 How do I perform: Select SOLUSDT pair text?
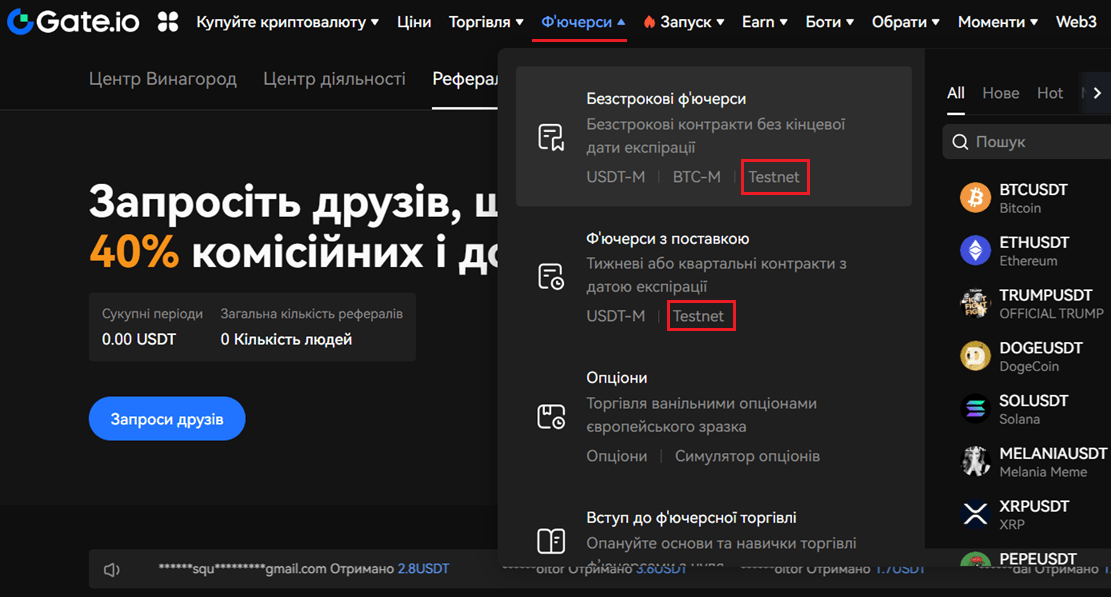(x=1033, y=401)
